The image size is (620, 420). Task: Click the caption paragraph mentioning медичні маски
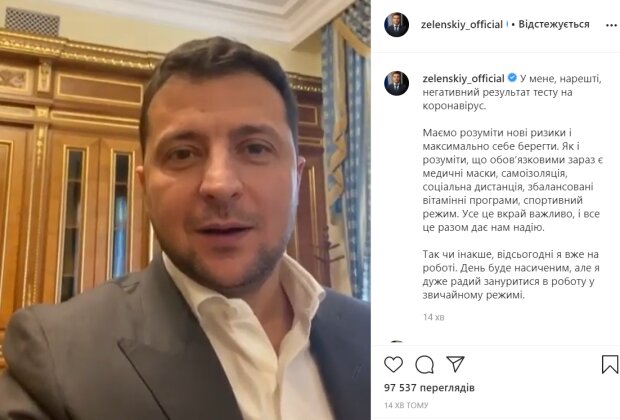pyautogui.click(x=512, y=180)
